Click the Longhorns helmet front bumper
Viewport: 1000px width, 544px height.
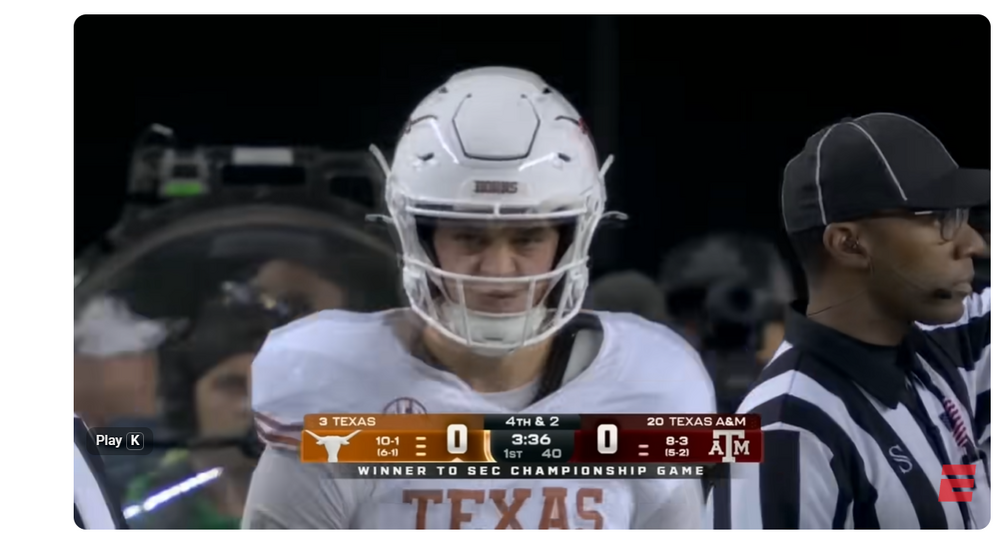(495, 187)
